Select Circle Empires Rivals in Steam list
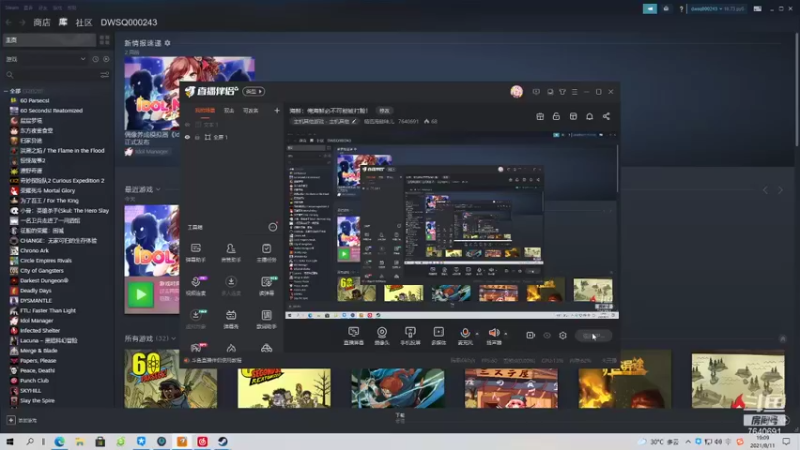This screenshot has width=800, height=450. 45,261
